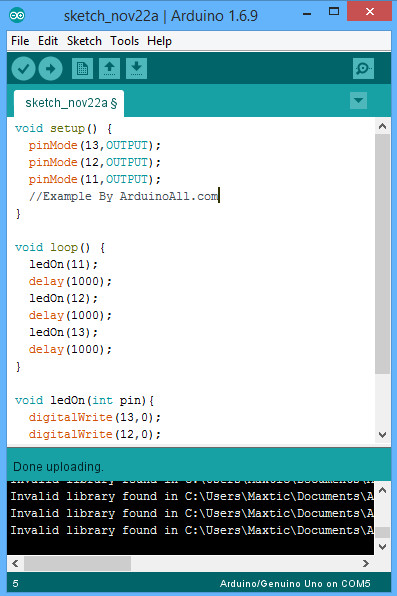The width and height of the screenshot is (397, 596).
Task: Maximize the Arduino window
Action: pyautogui.click(x=334, y=11)
